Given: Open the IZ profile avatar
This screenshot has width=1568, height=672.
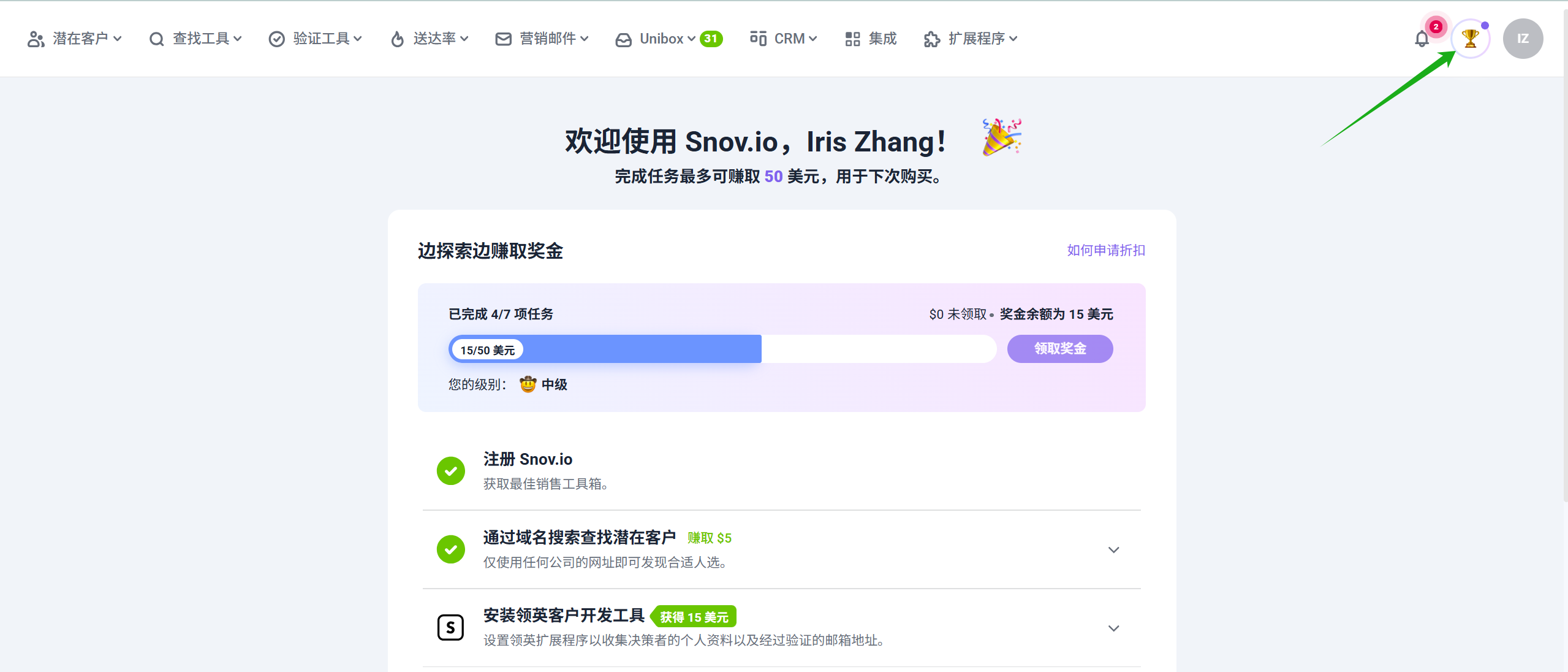Looking at the screenshot, I should pyautogui.click(x=1523, y=39).
